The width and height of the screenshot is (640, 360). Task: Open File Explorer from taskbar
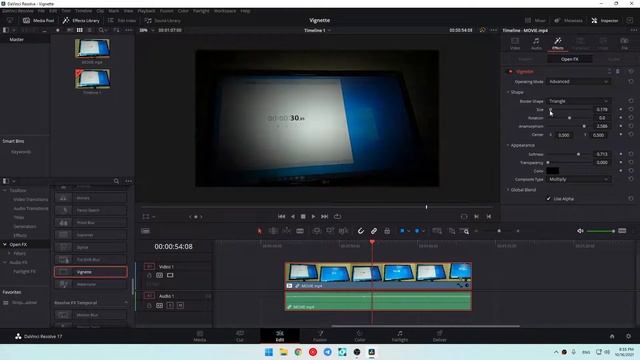point(283,352)
